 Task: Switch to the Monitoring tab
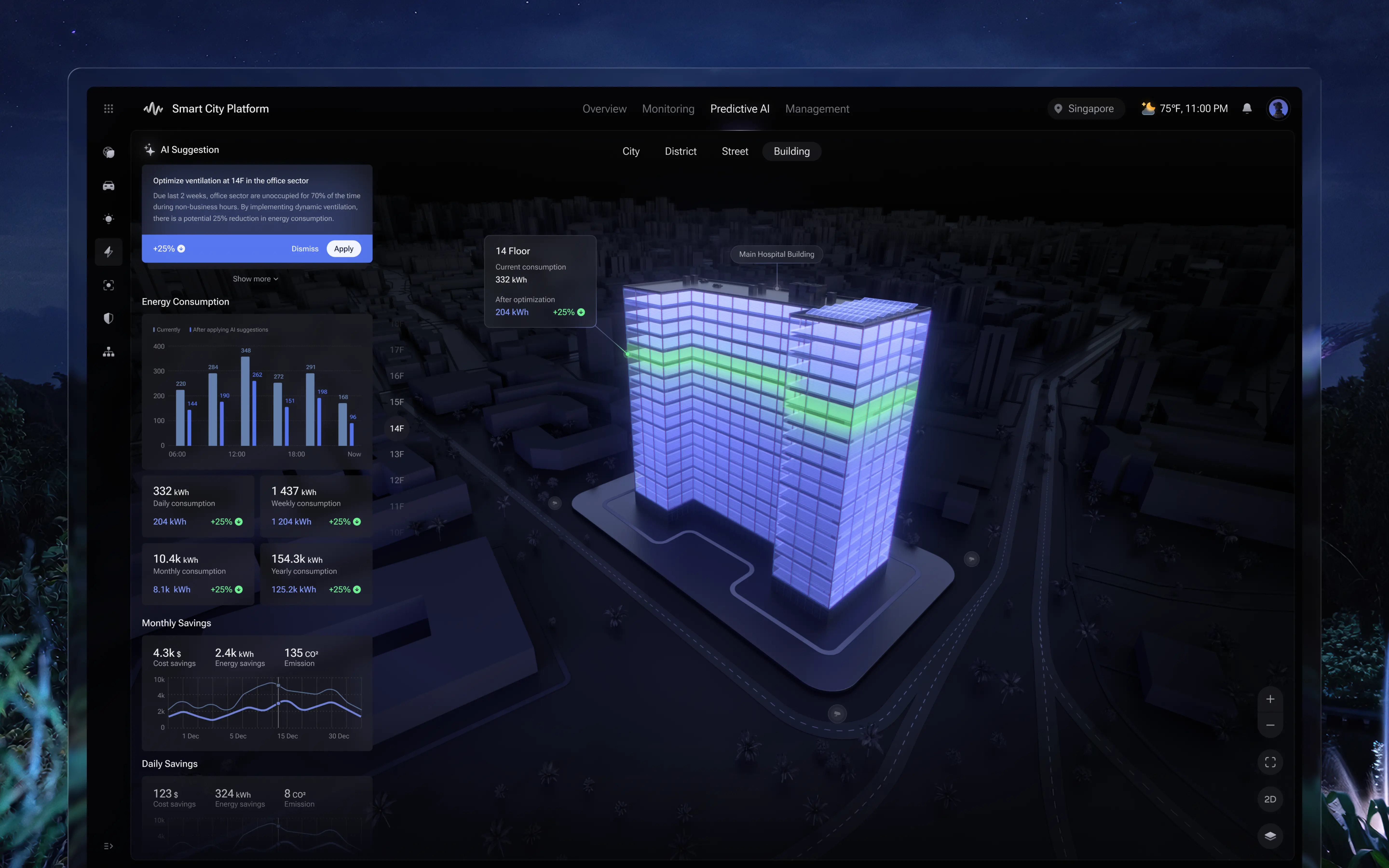tap(668, 108)
